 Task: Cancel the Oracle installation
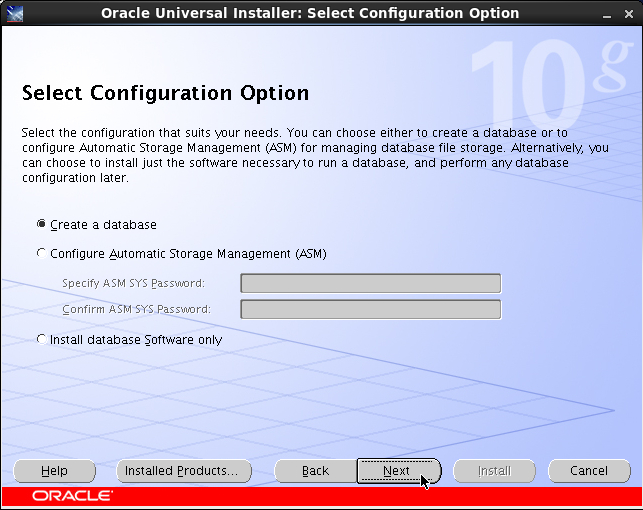(589, 471)
